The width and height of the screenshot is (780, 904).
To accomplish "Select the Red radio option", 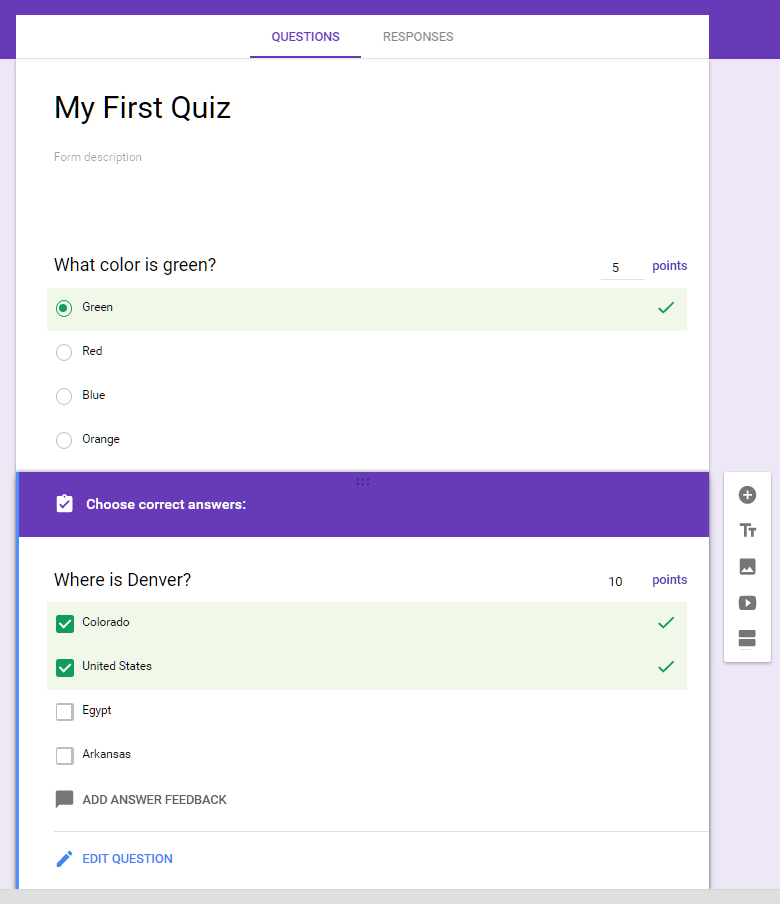I will click(64, 352).
